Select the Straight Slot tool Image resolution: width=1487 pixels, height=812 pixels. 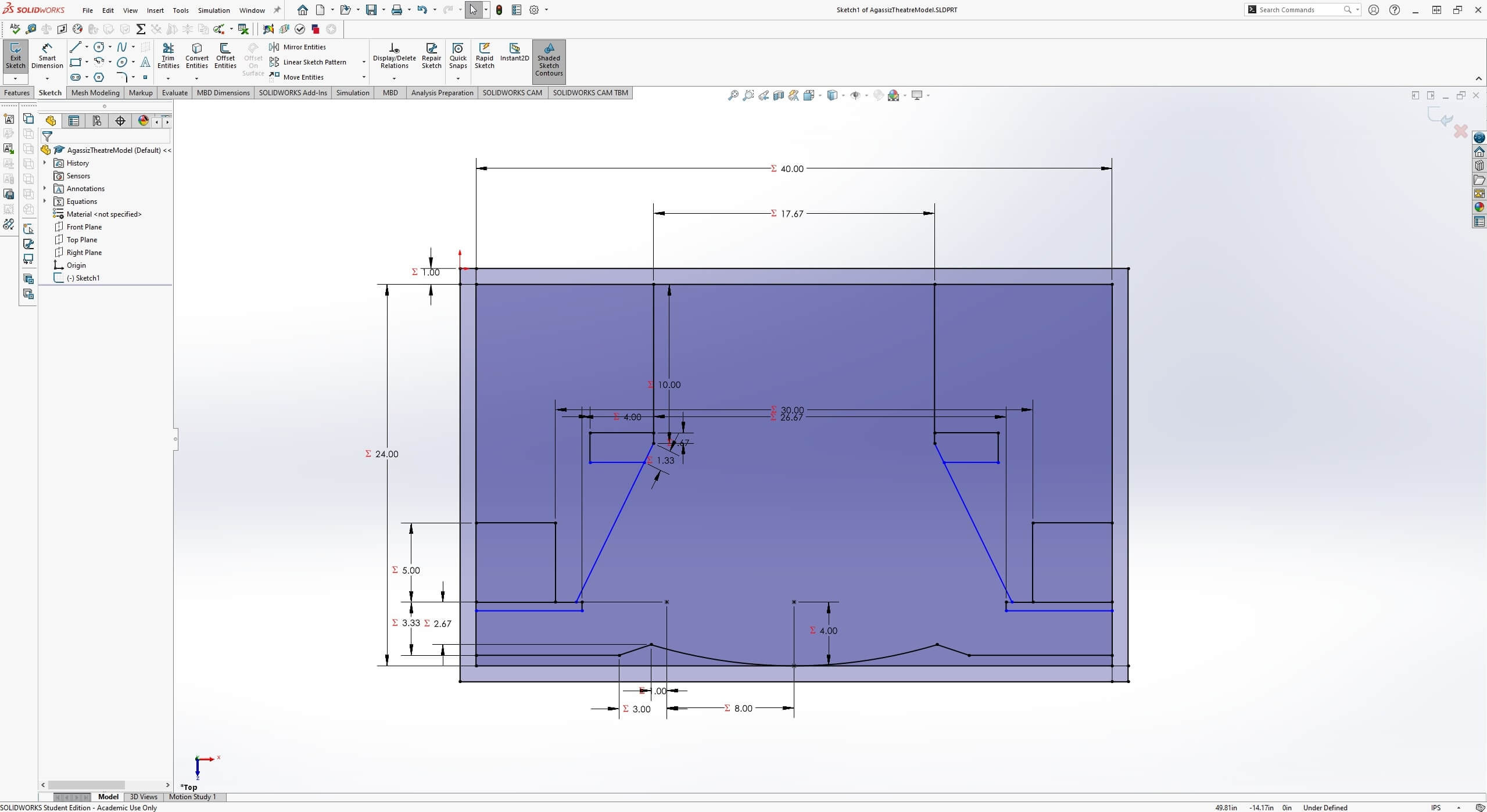pos(76,77)
